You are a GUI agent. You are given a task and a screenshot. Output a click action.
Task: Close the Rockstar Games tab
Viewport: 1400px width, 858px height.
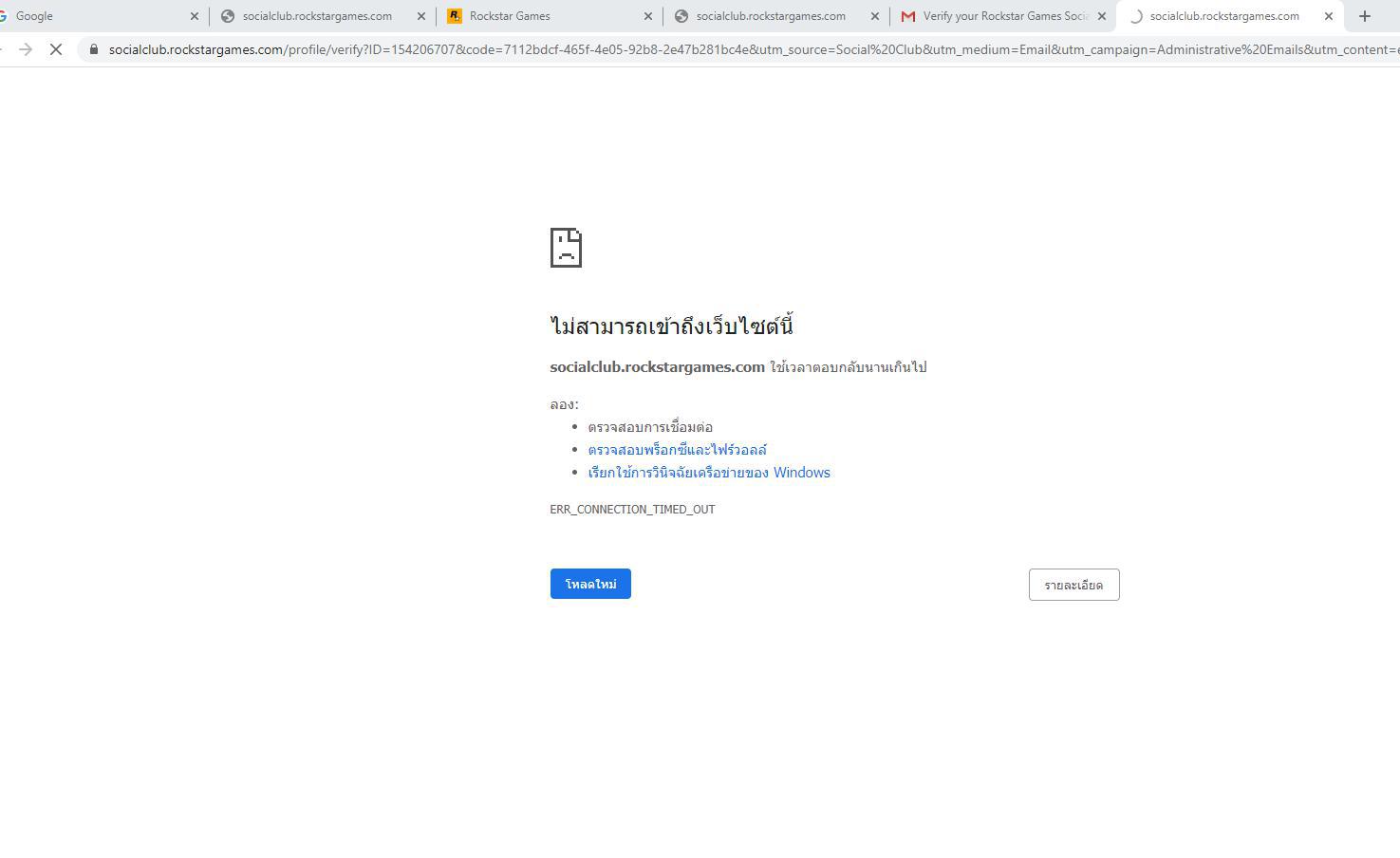point(648,16)
